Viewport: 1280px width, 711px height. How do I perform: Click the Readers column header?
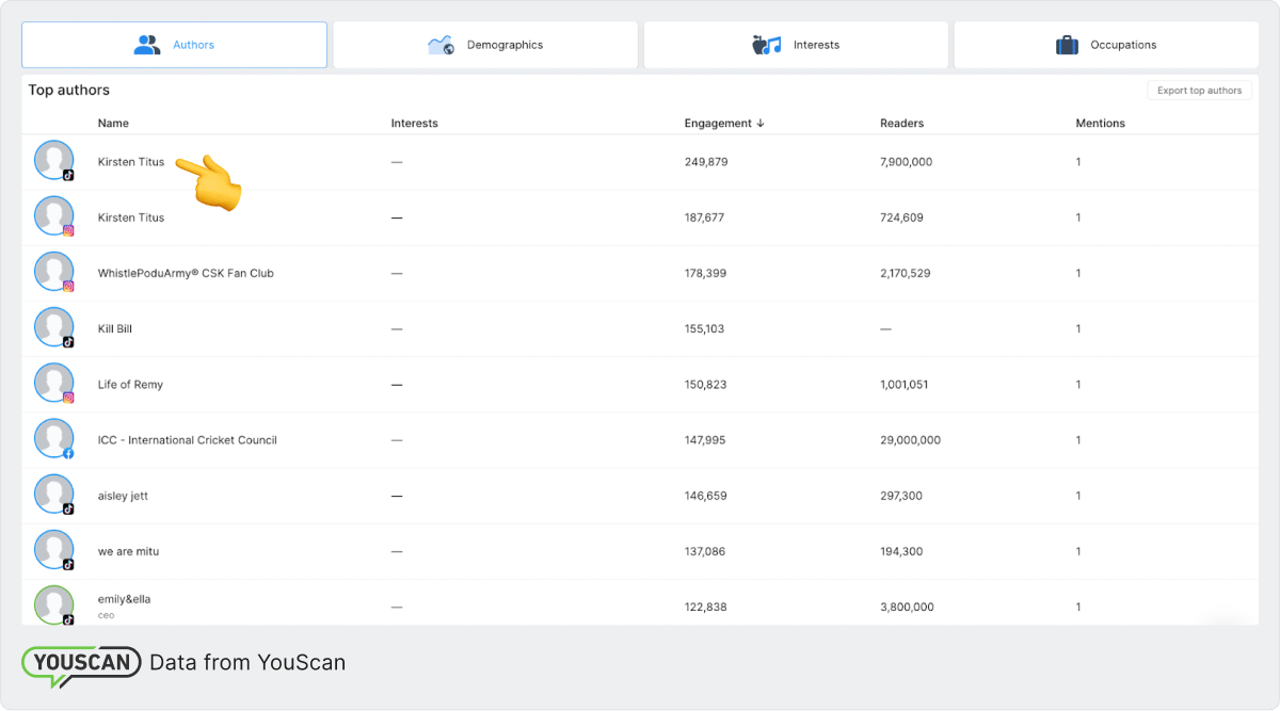pos(902,123)
